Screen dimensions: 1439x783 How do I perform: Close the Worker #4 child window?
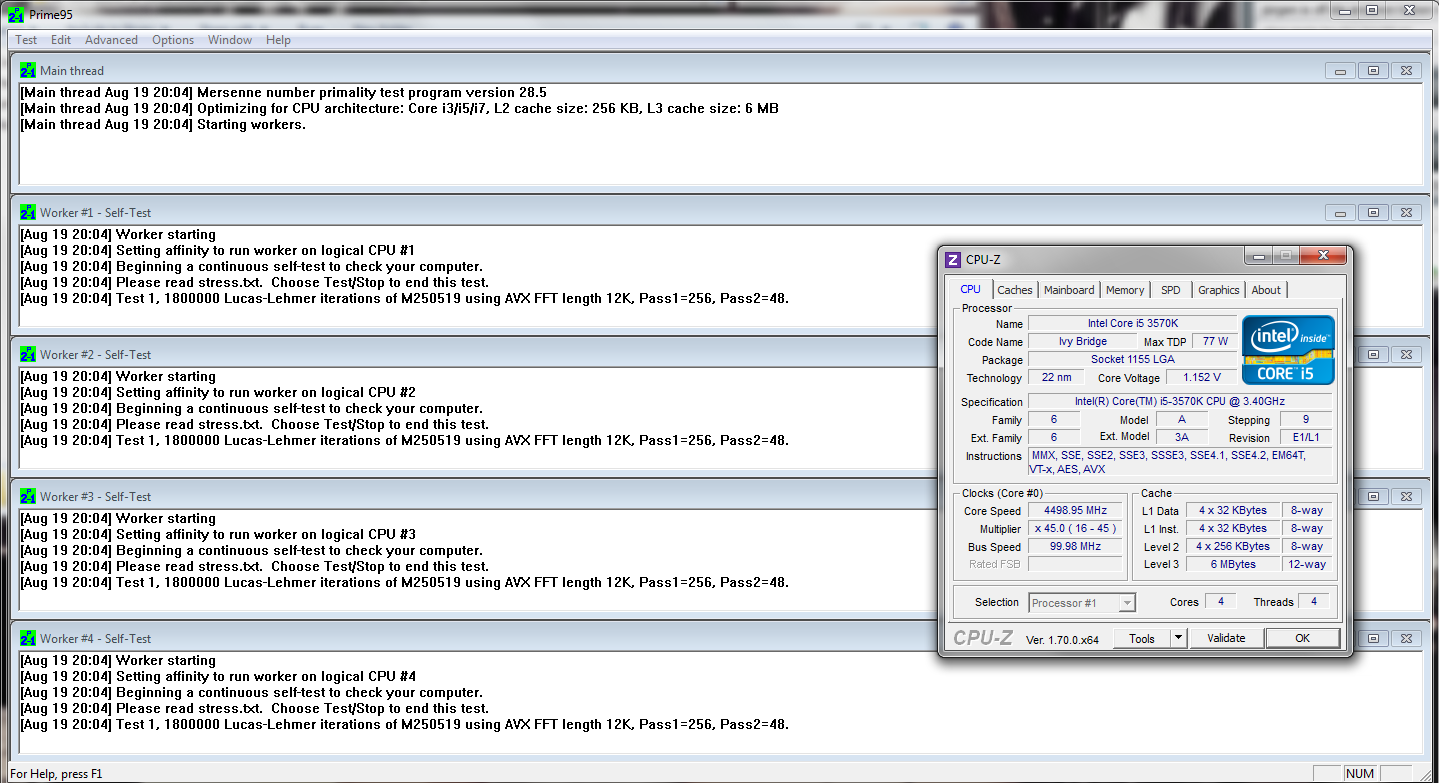tap(1407, 639)
